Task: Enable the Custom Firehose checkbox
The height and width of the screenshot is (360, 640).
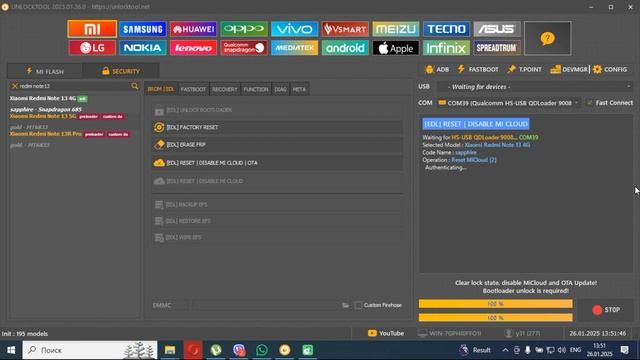Action: pyautogui.click(x=358, y=305)
